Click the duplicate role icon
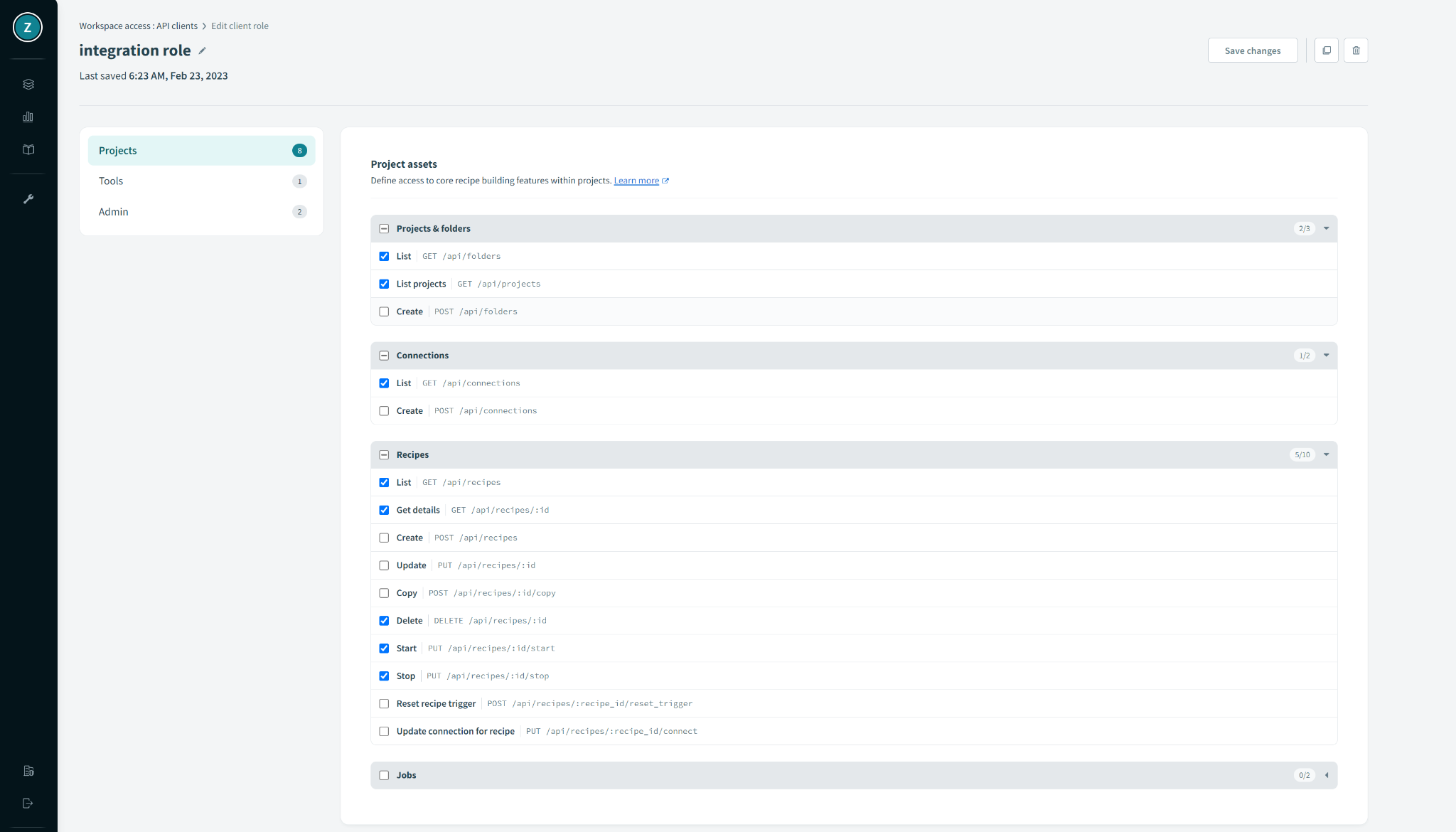This screenshot has width=1456, height=832. (1326, 50)
